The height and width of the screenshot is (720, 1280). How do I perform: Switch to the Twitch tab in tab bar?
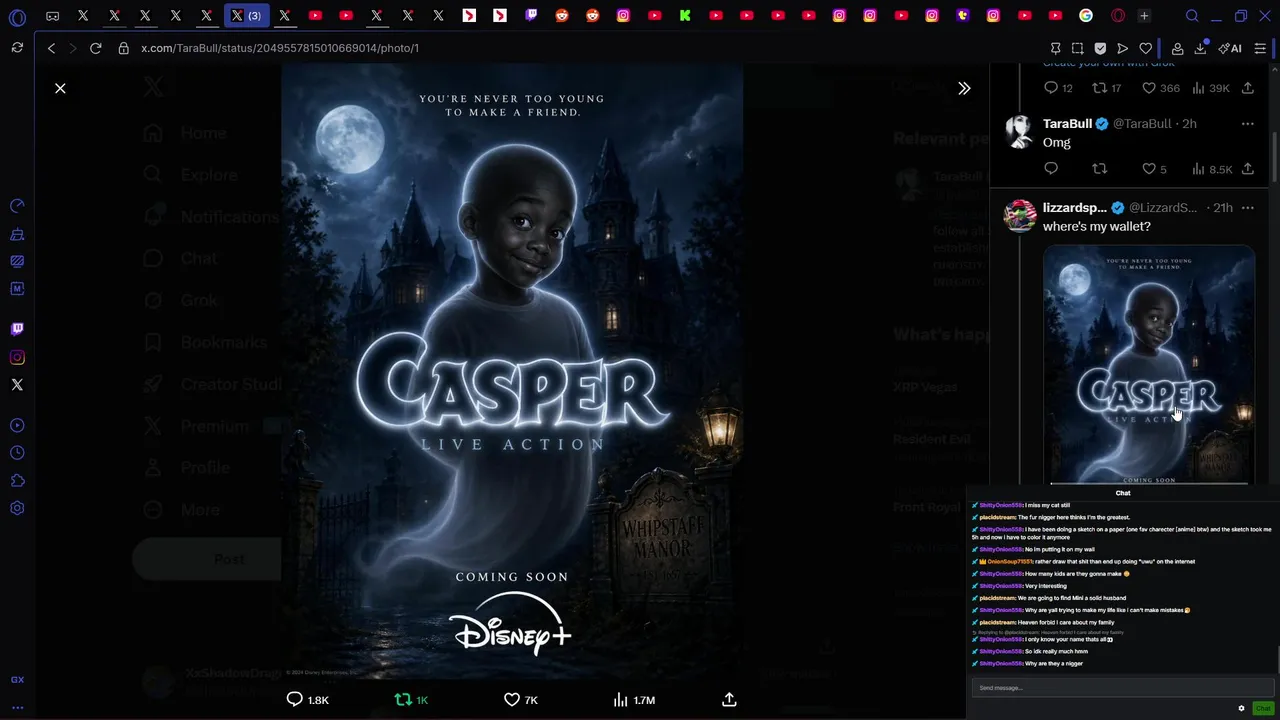coord(531,16)
